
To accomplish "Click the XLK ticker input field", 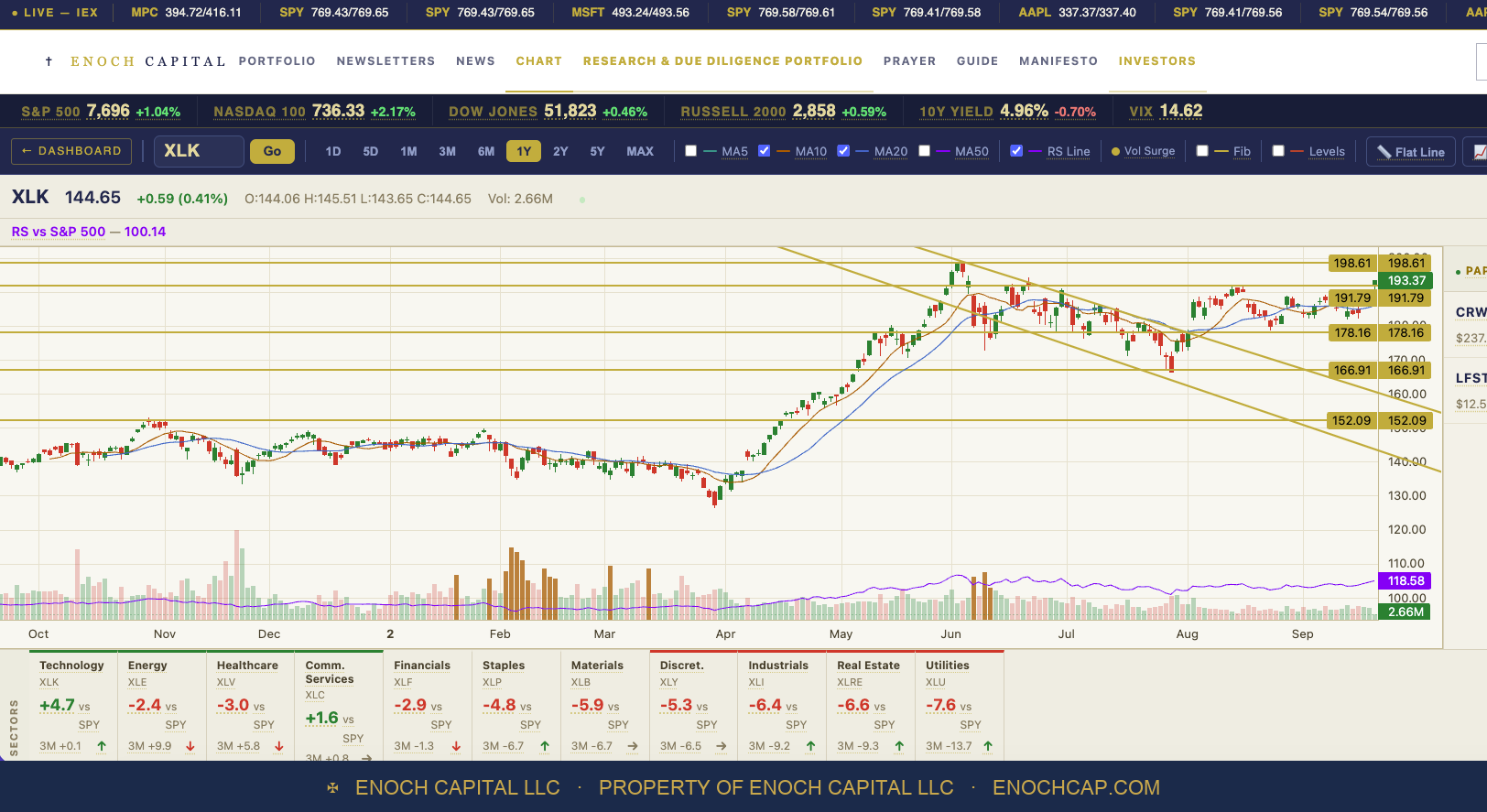I will (199, 151).
